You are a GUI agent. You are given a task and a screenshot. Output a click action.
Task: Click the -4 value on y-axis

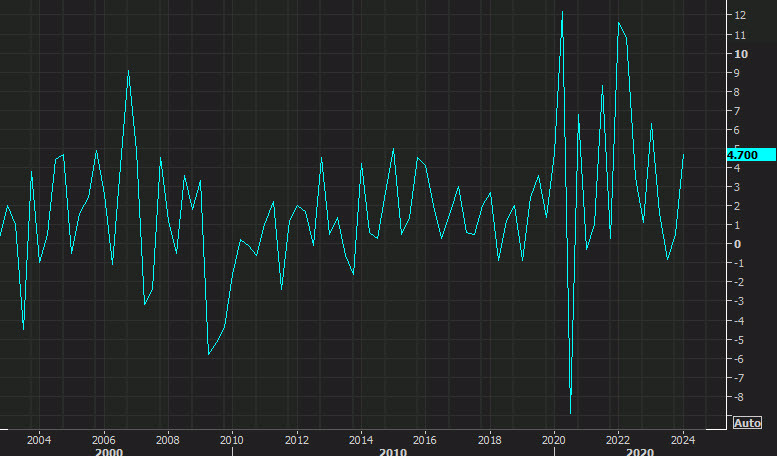click(737, 321)
